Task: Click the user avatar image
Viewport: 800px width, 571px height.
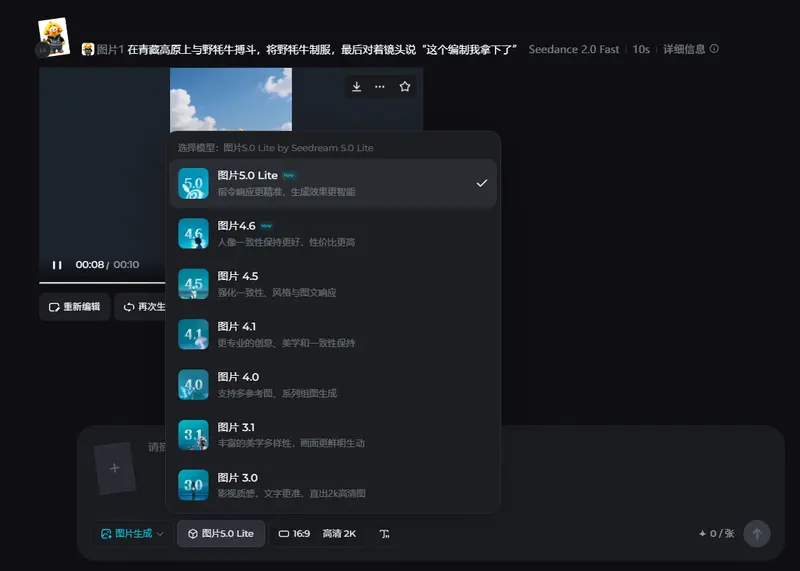Action: (x=53, y=37)
